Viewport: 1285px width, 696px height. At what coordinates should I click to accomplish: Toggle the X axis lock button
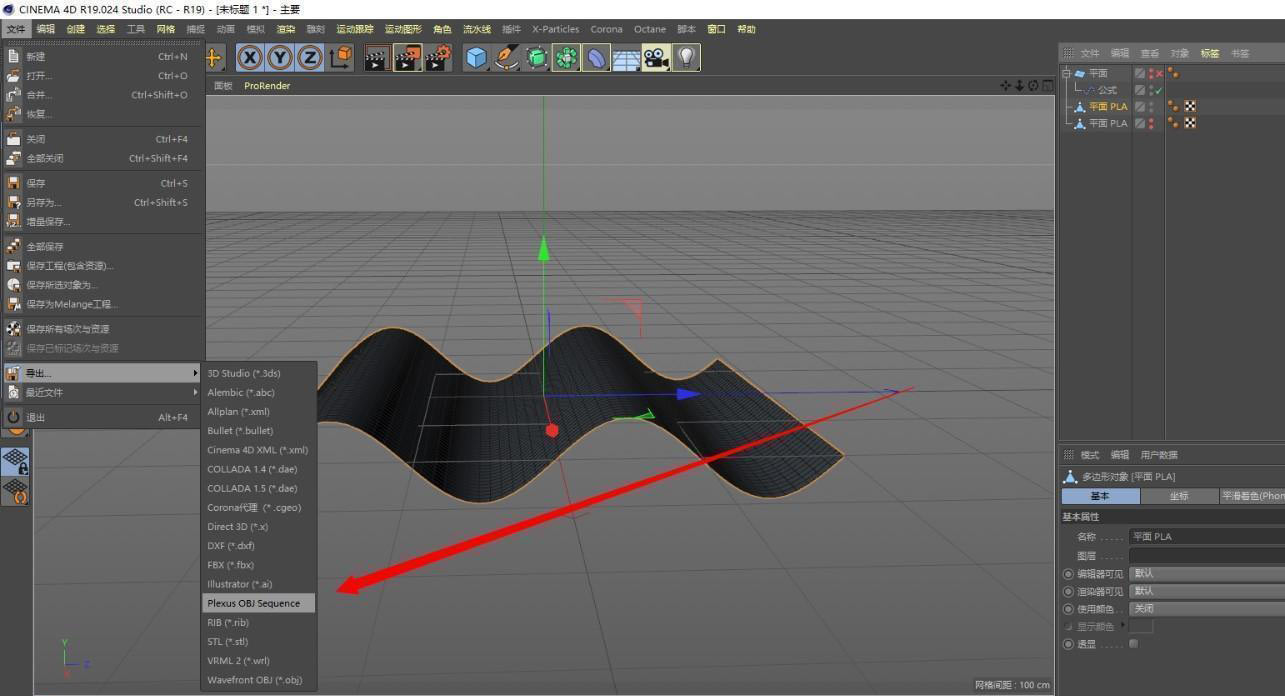click(250, 58)
